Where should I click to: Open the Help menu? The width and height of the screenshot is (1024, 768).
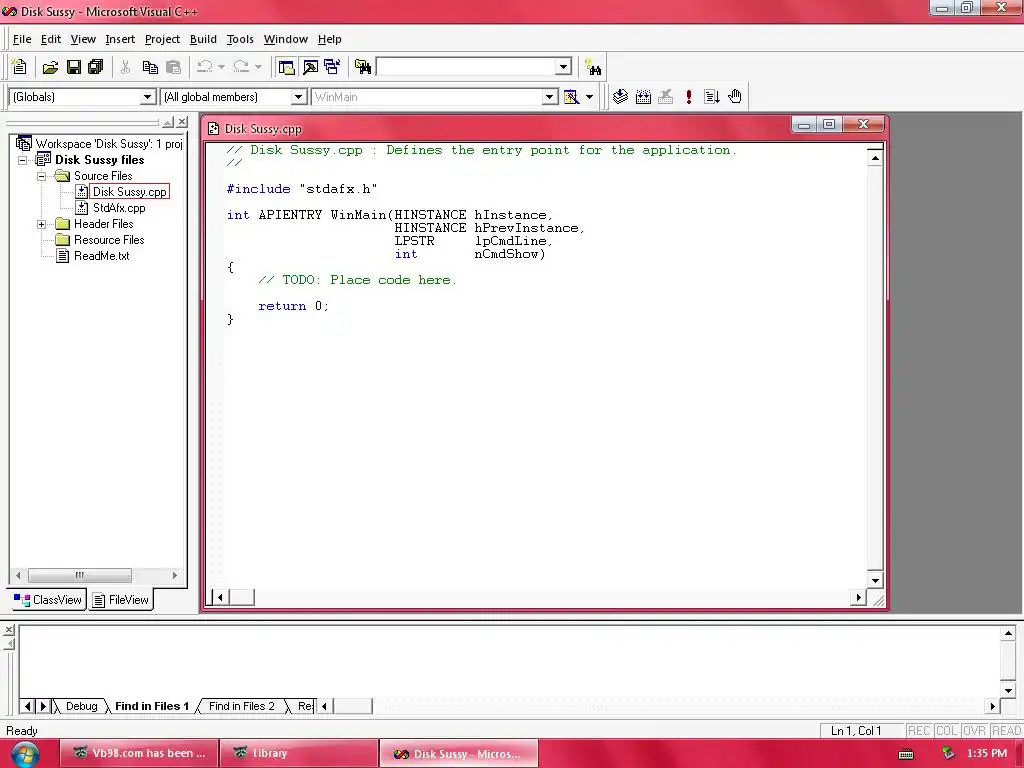click(329, 39)
